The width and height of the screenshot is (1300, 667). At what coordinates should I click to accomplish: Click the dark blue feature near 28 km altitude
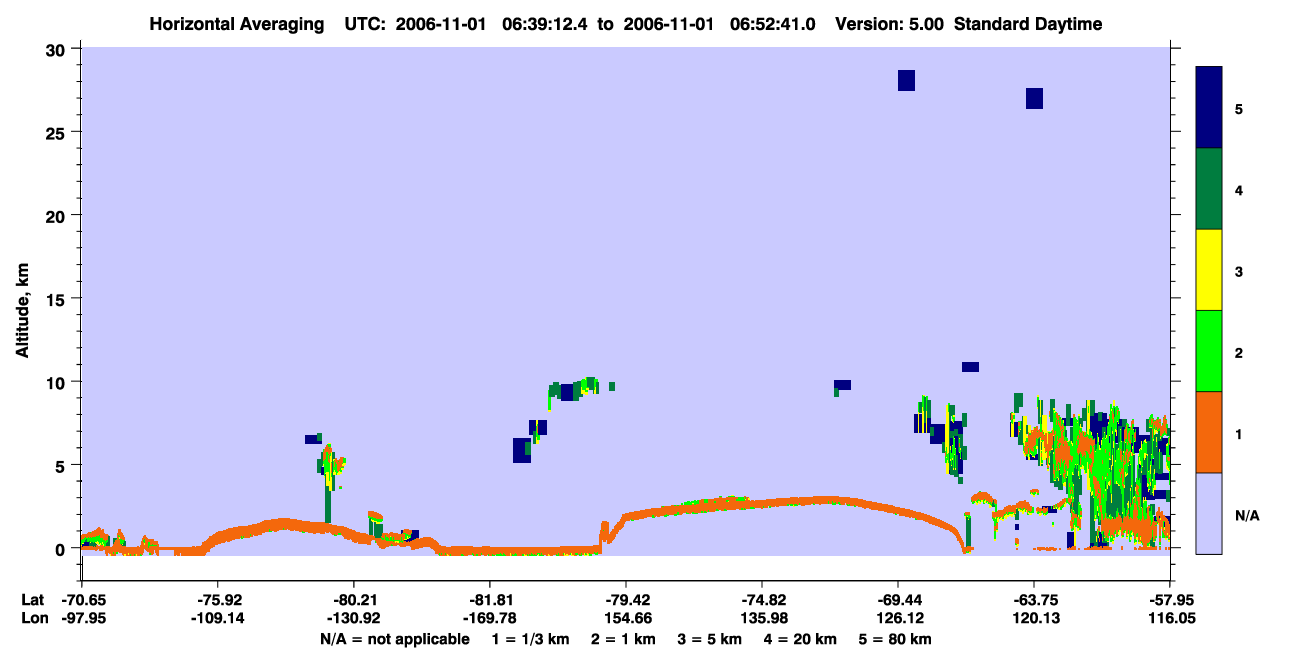[906, 81]
